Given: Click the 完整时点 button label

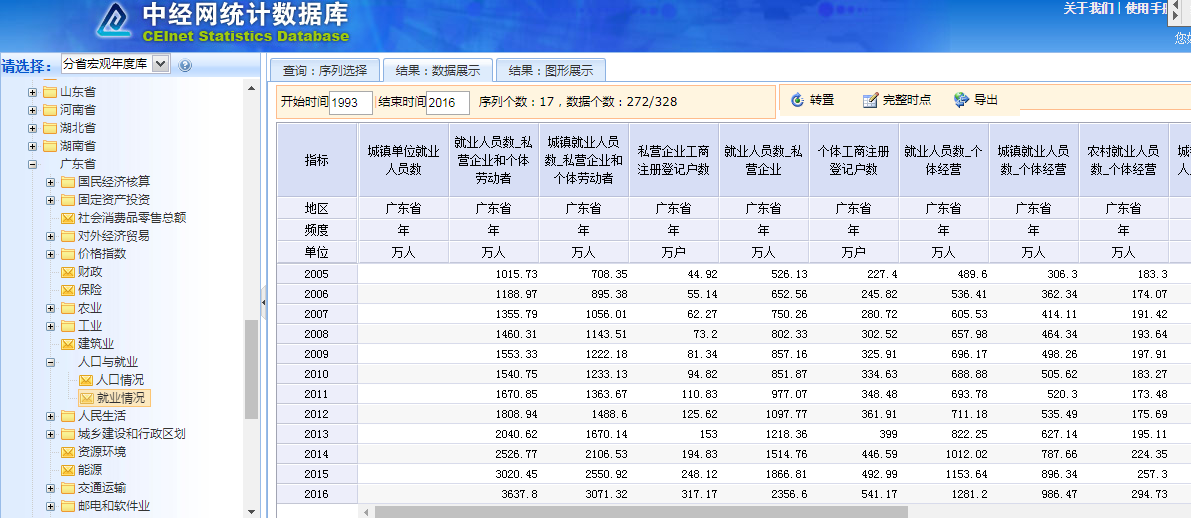Looking at the screenshot, I should (907, 99).
